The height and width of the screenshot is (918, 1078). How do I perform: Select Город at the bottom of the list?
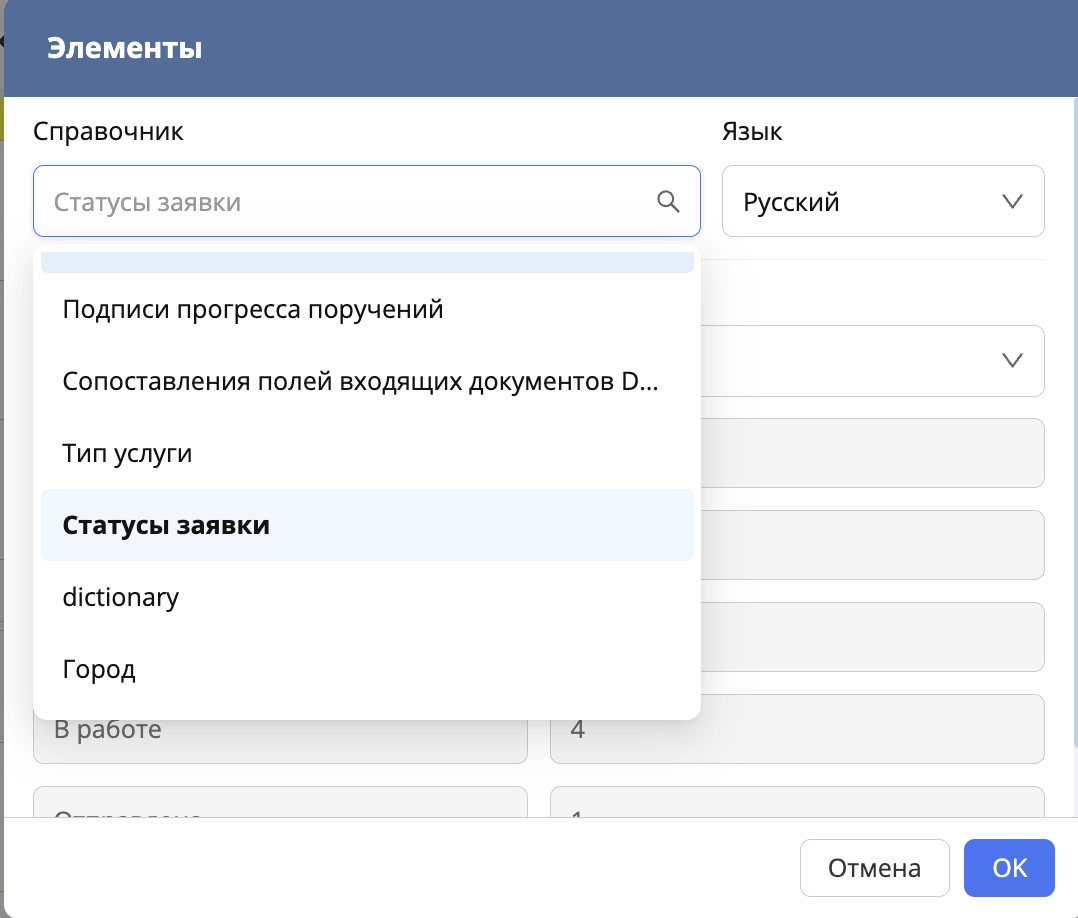99,669
